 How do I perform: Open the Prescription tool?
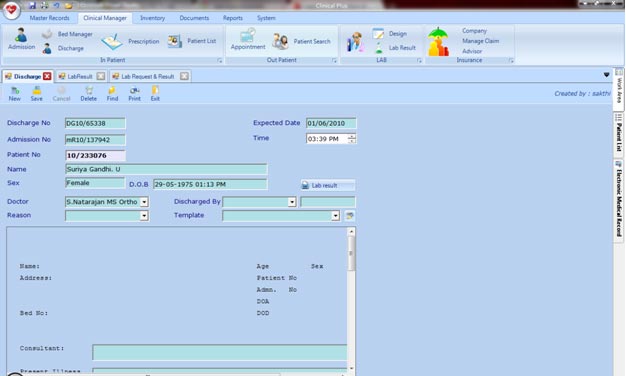[x=130, y=42]
